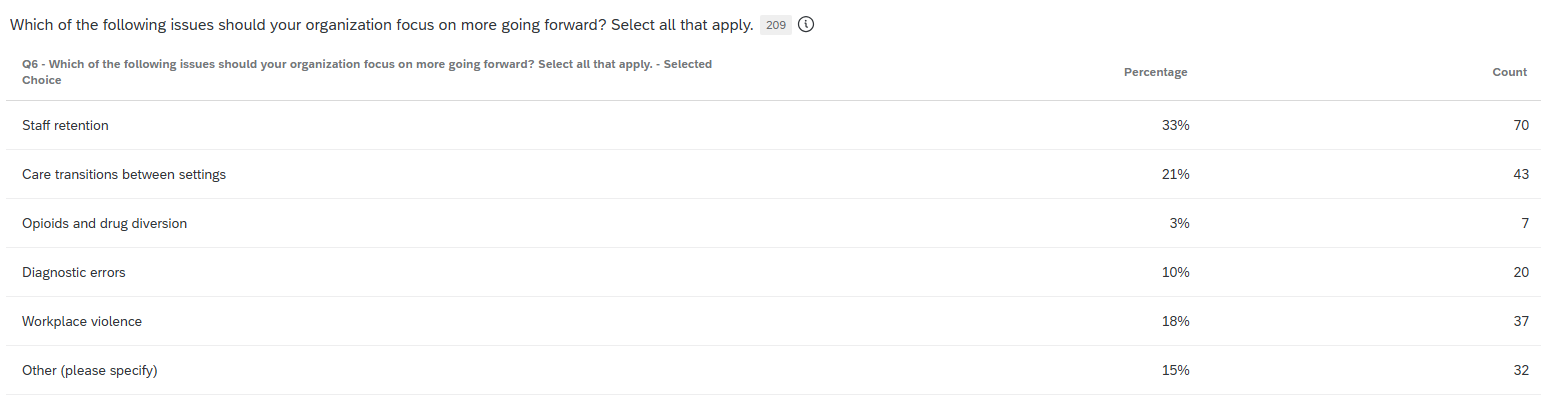The height and width of the screenshot is (414, 1554).
Task: Click the 3% percentage for Opioids
Action: click(x=1179, y=223)
